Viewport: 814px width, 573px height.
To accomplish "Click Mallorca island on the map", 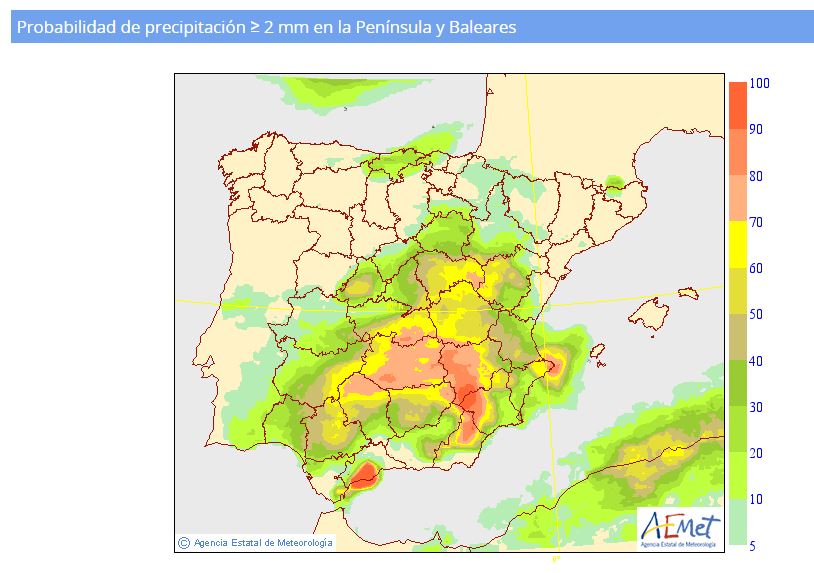I will (648, 315).
